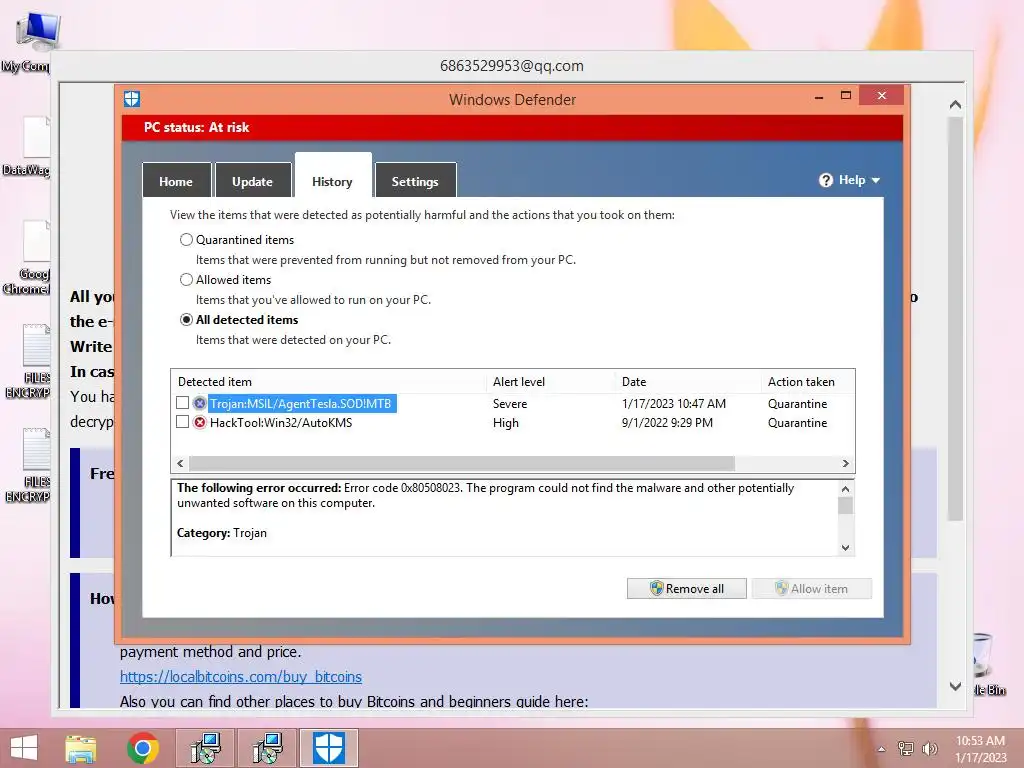Click the network tray icon

(906, 748)
